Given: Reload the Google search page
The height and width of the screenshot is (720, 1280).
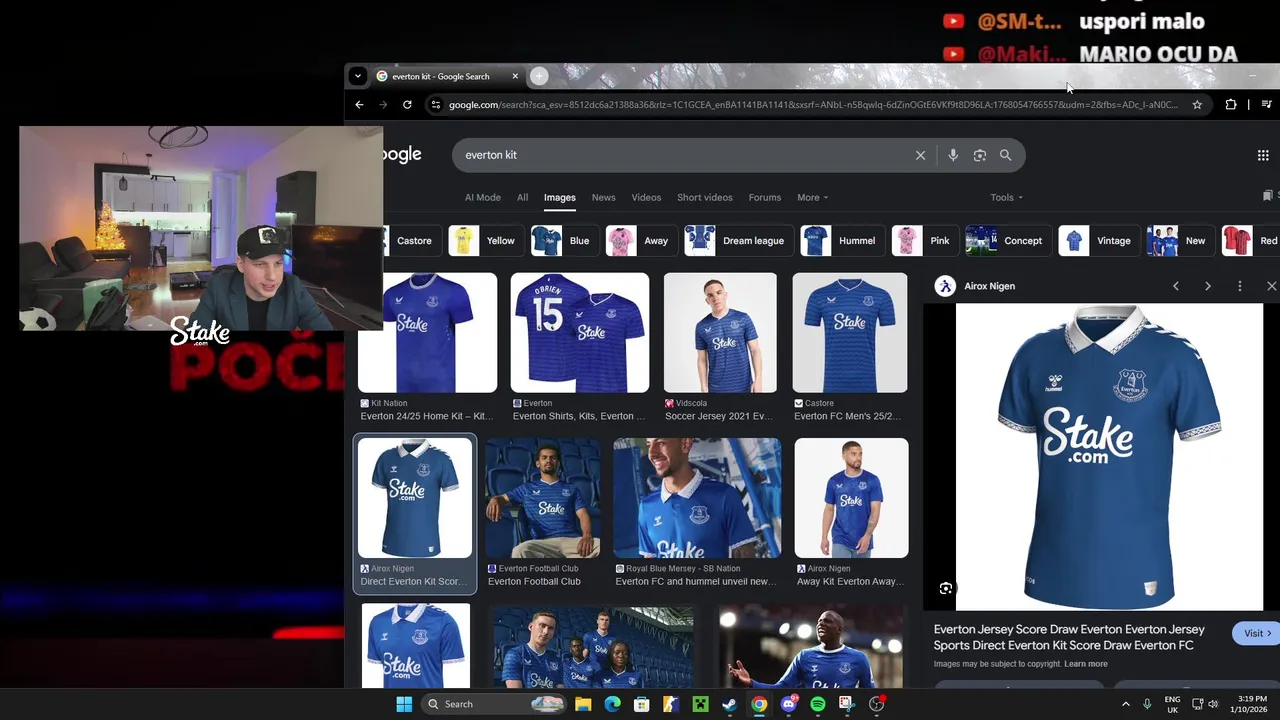Looking at the screenshot, I should pos(407,104).
